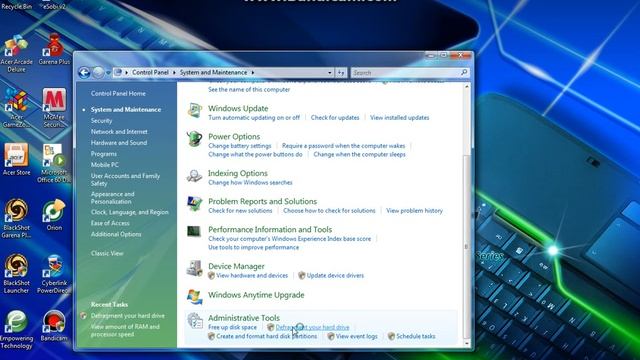This screenshot has height=360, width=640.
Task: Open BlackShot Garena desktop shortcut
Action: [x=16, y=218]
